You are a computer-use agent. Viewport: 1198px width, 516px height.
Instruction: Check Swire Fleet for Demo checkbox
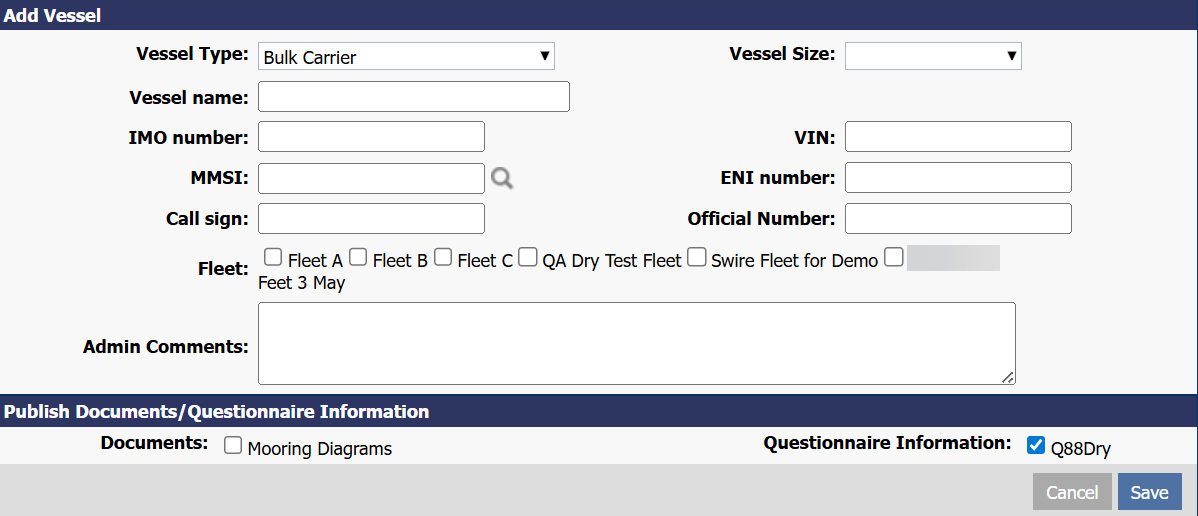click(x=697, y=258)
